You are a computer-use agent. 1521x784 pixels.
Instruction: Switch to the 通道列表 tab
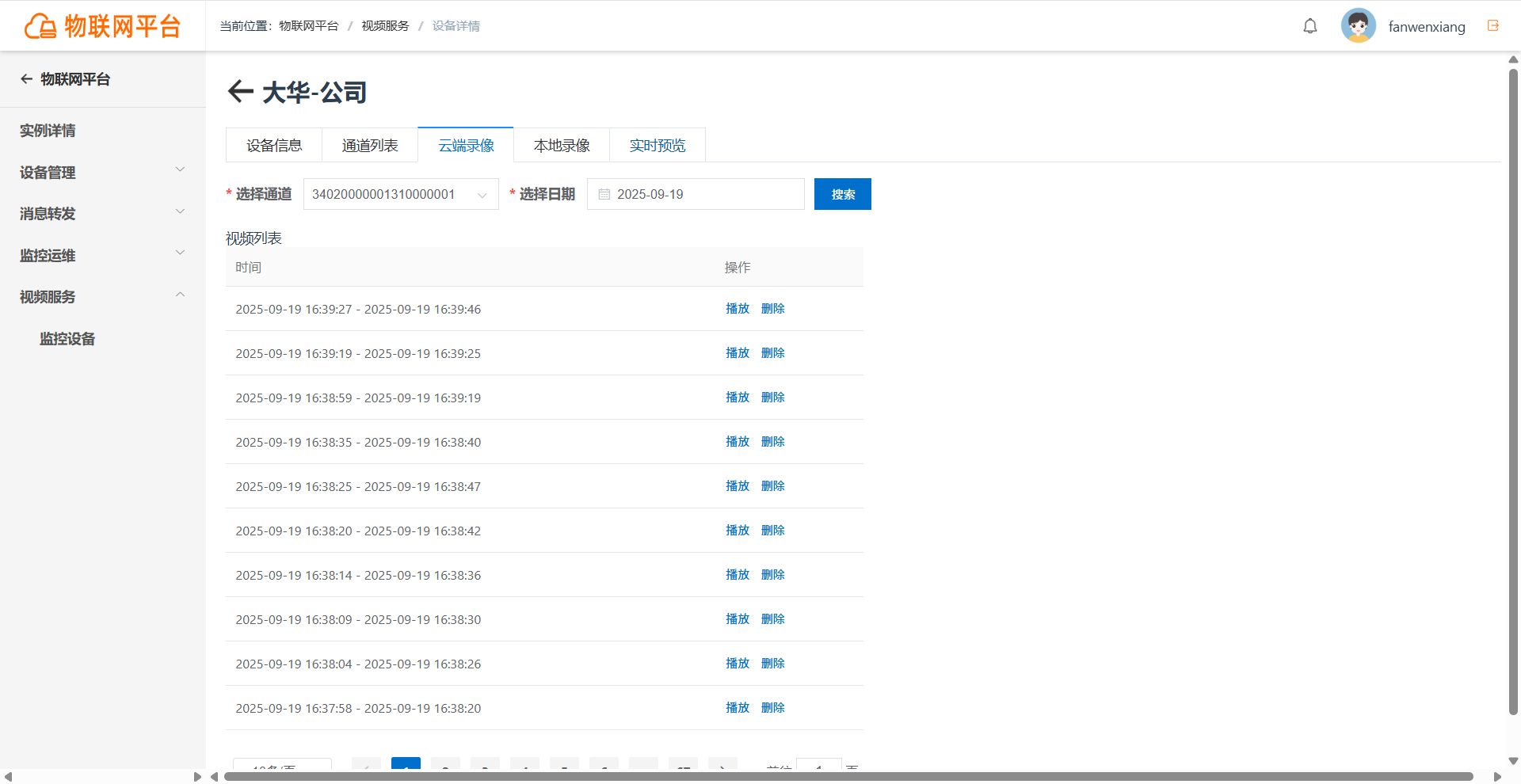(x=370, y=145)
